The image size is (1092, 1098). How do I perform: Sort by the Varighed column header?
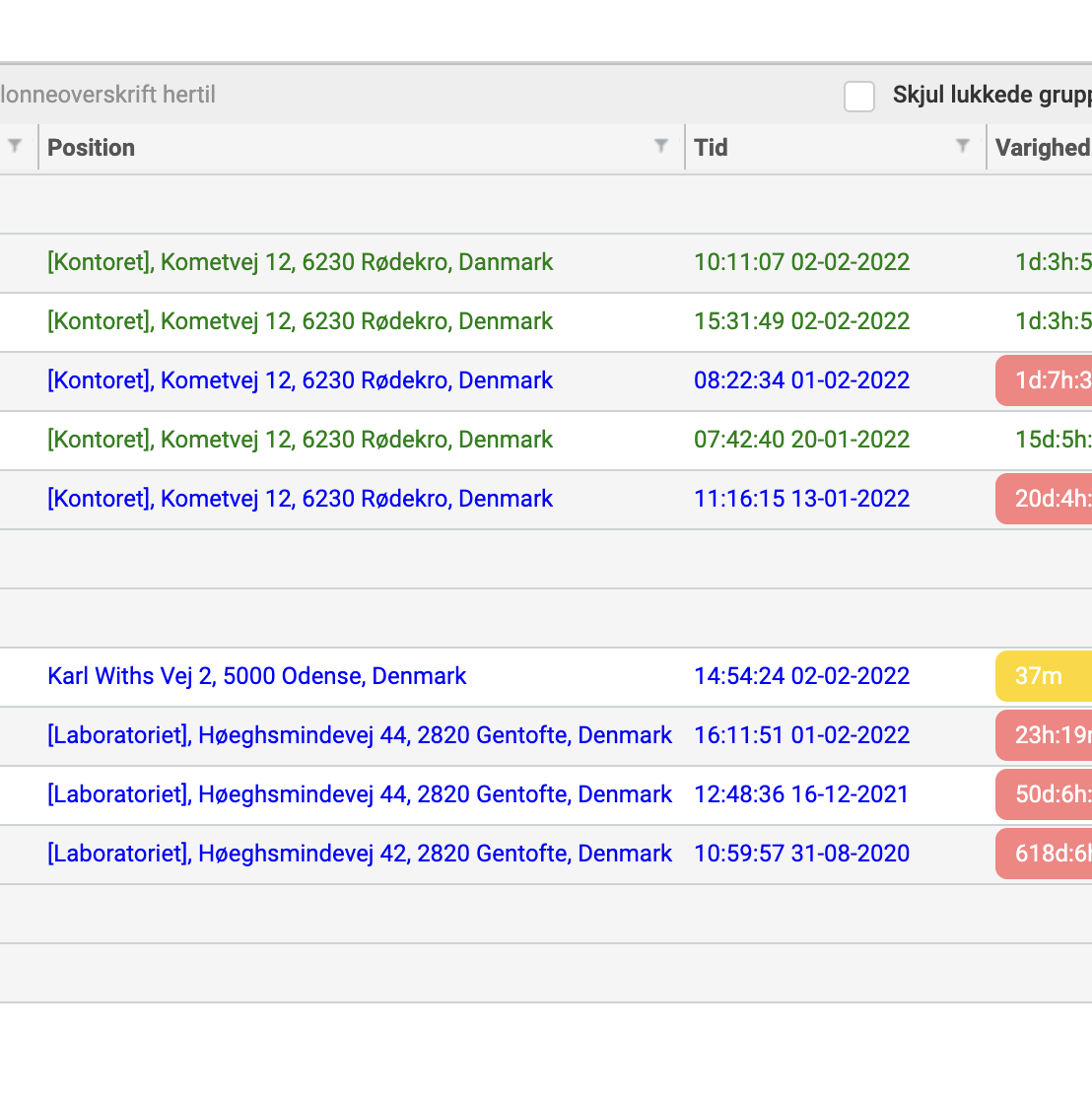1043,148
